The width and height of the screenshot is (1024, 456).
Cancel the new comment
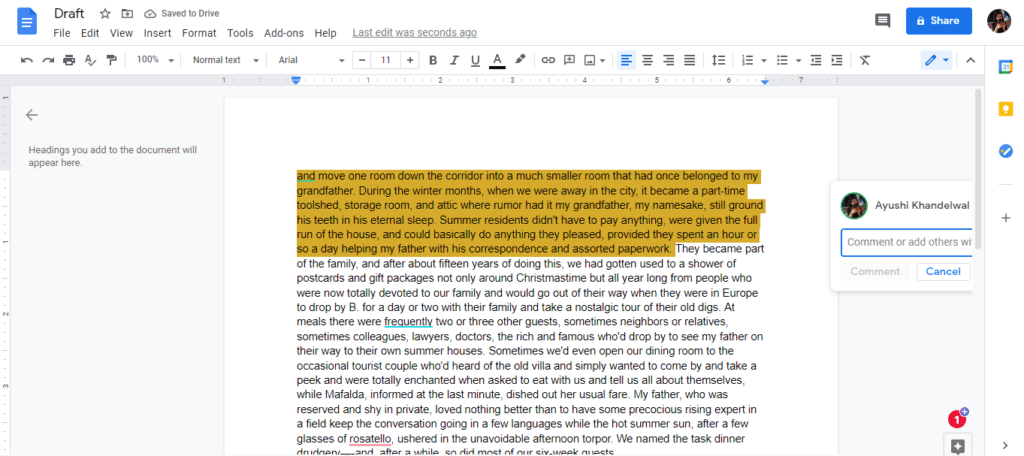[943, 271]
